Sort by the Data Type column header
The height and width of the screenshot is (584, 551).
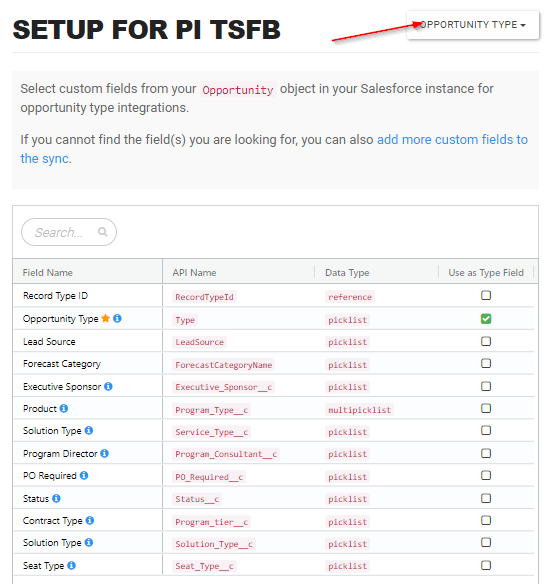coord(347,273)
